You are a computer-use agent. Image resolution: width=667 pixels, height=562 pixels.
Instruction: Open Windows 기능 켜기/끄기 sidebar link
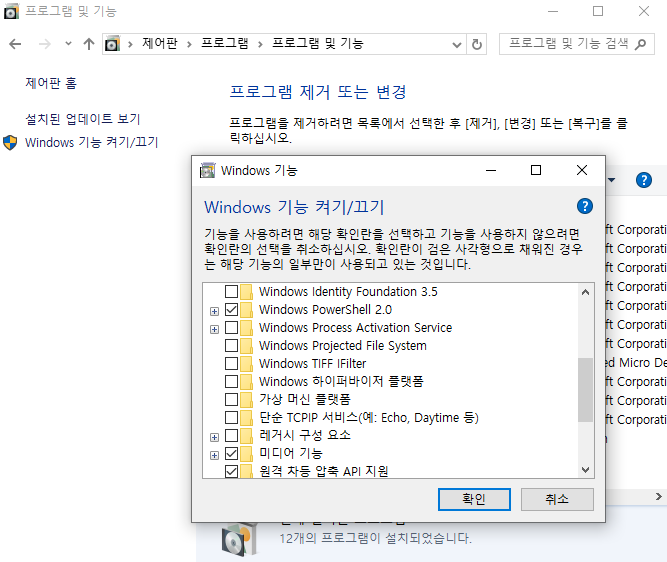coord(91,142)
